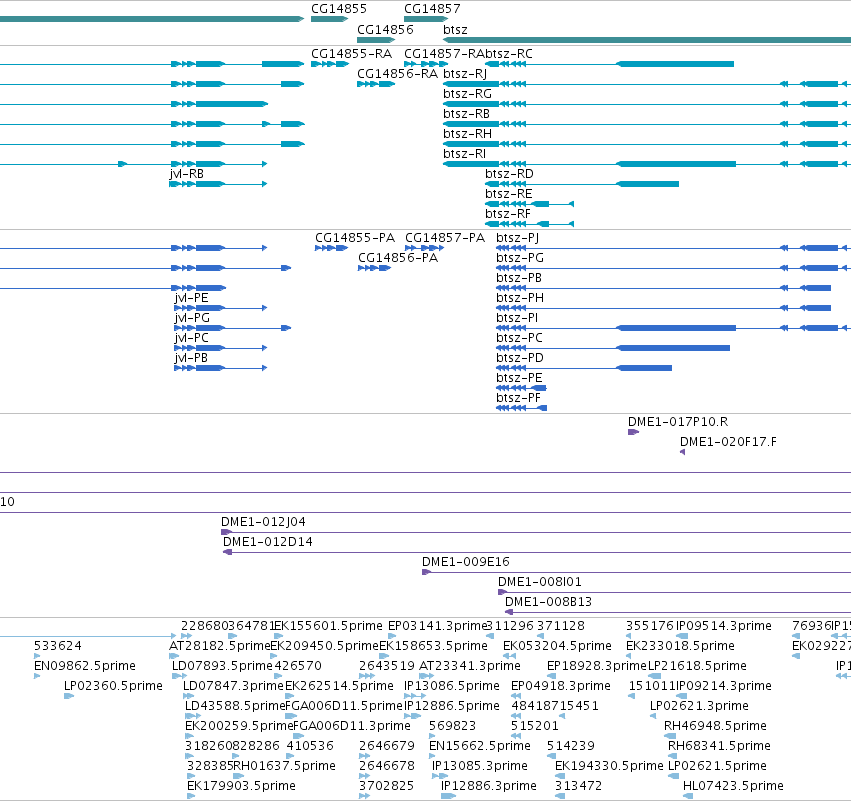Screen dimensions: 851x801
Task: Select the FGA006D11.3prime EST label
Action: [352, 727]
